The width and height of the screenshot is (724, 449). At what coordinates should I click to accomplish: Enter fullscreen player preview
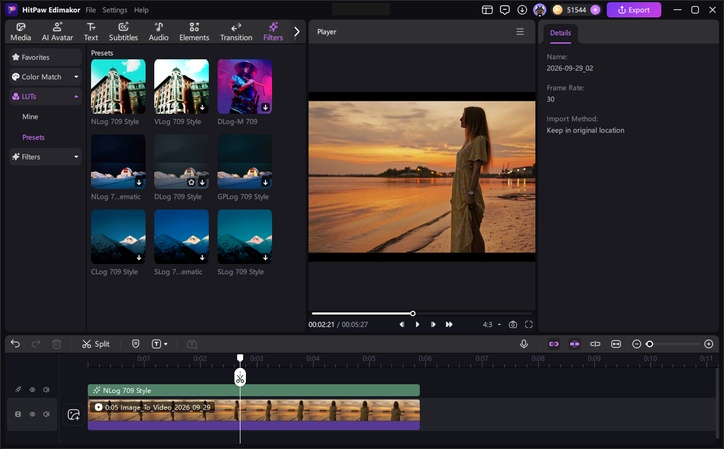click(x=529, y=325)
